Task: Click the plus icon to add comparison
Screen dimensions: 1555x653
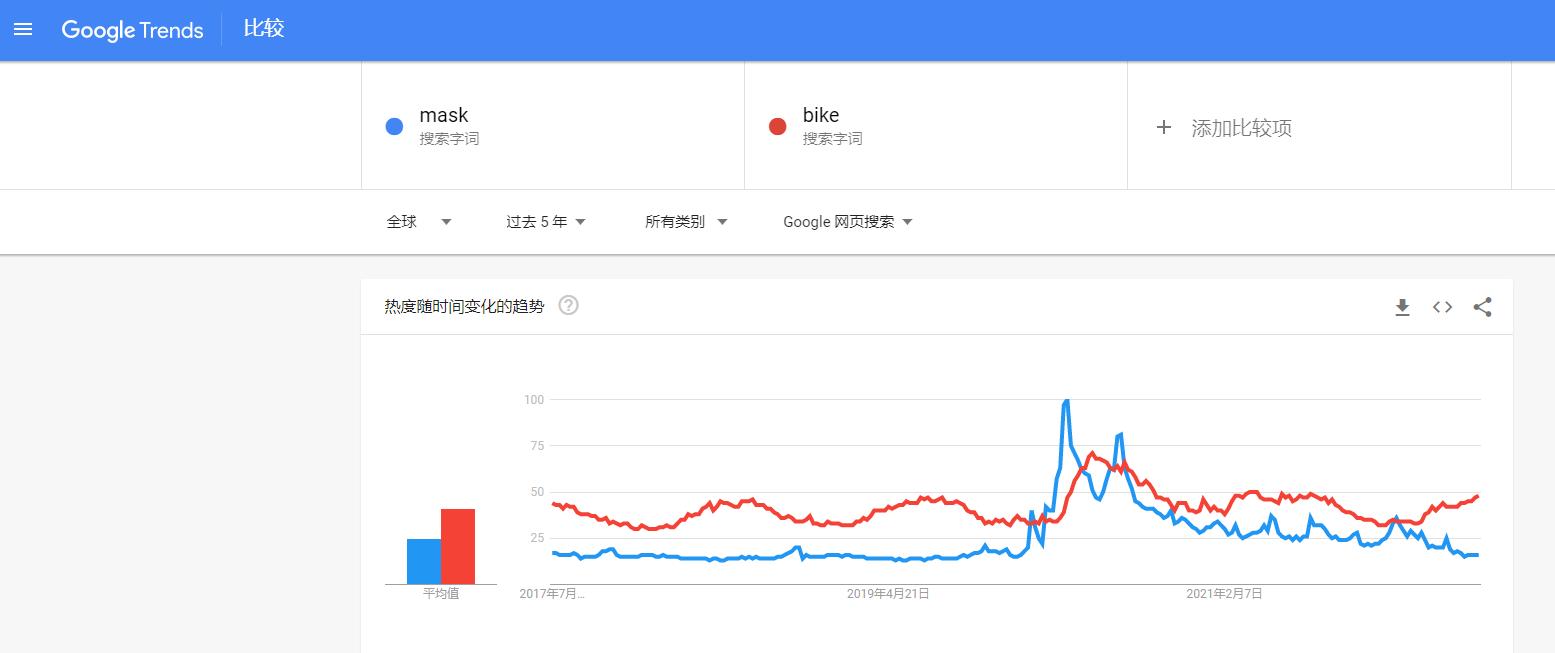Action: 1163,127
